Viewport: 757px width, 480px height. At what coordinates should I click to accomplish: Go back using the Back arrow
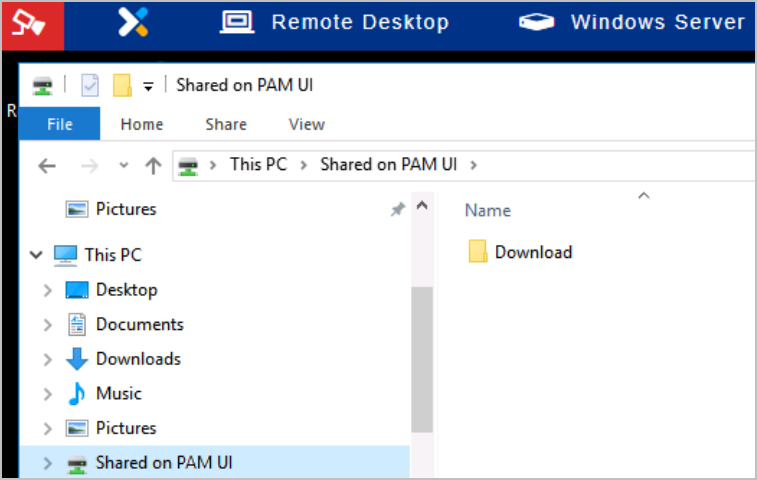point(47,165)
